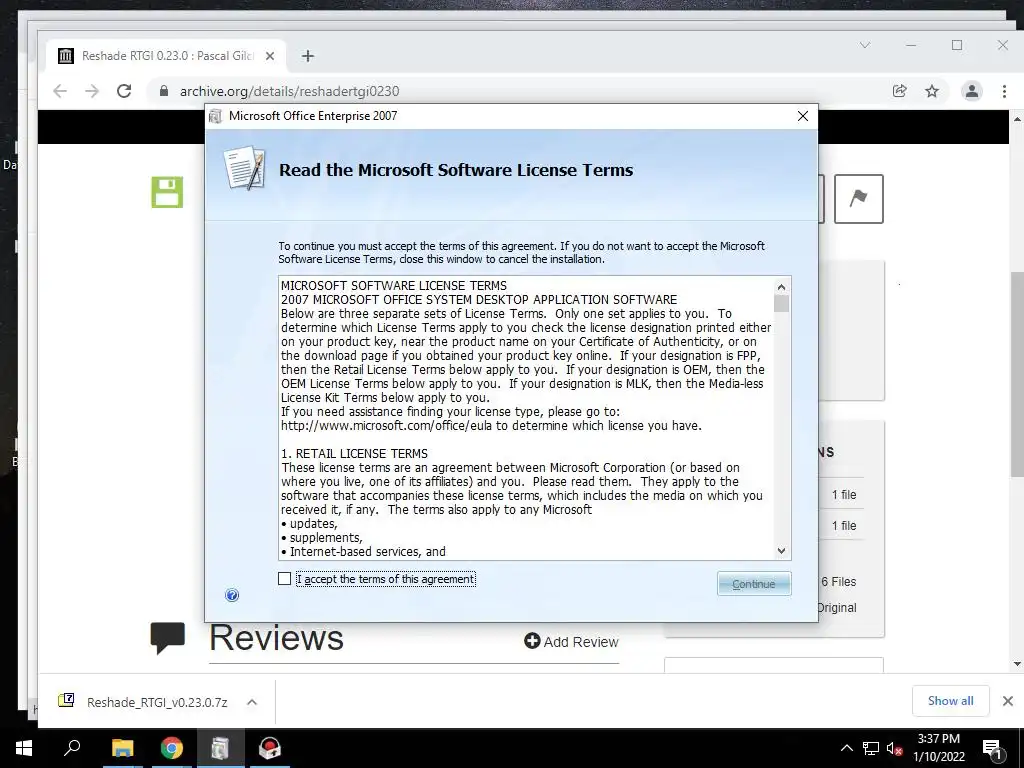The width and height of the screenshot is (1024, 768).
Task: Click the green floppy disk software icon
Action: tap(167, 192)
